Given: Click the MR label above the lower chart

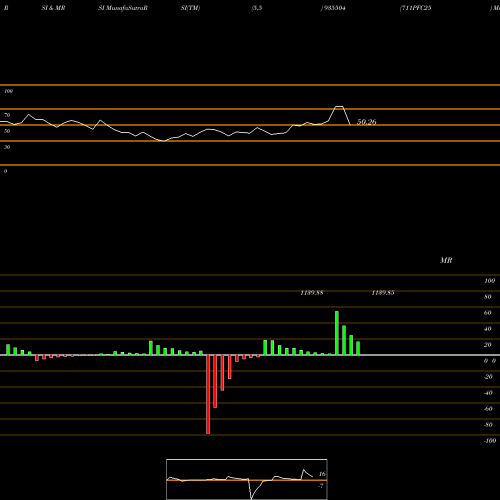Looking at the screenshot, I should (x=446, y=260).
